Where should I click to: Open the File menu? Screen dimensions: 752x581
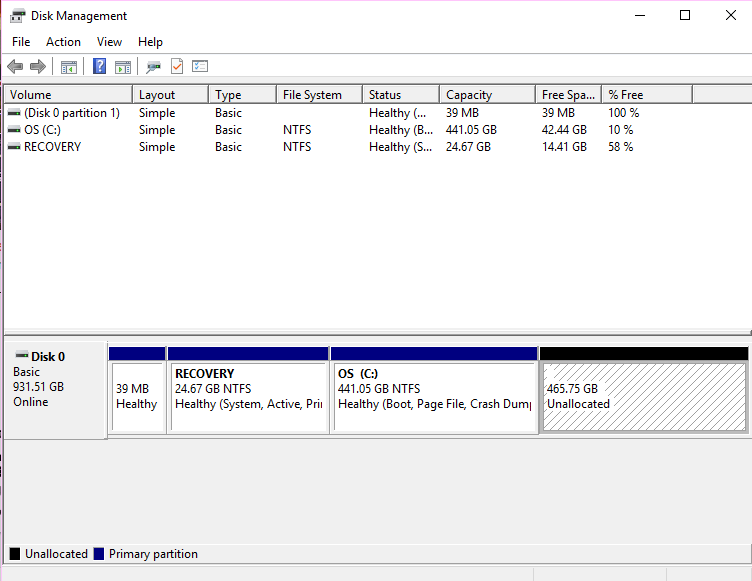21,42
